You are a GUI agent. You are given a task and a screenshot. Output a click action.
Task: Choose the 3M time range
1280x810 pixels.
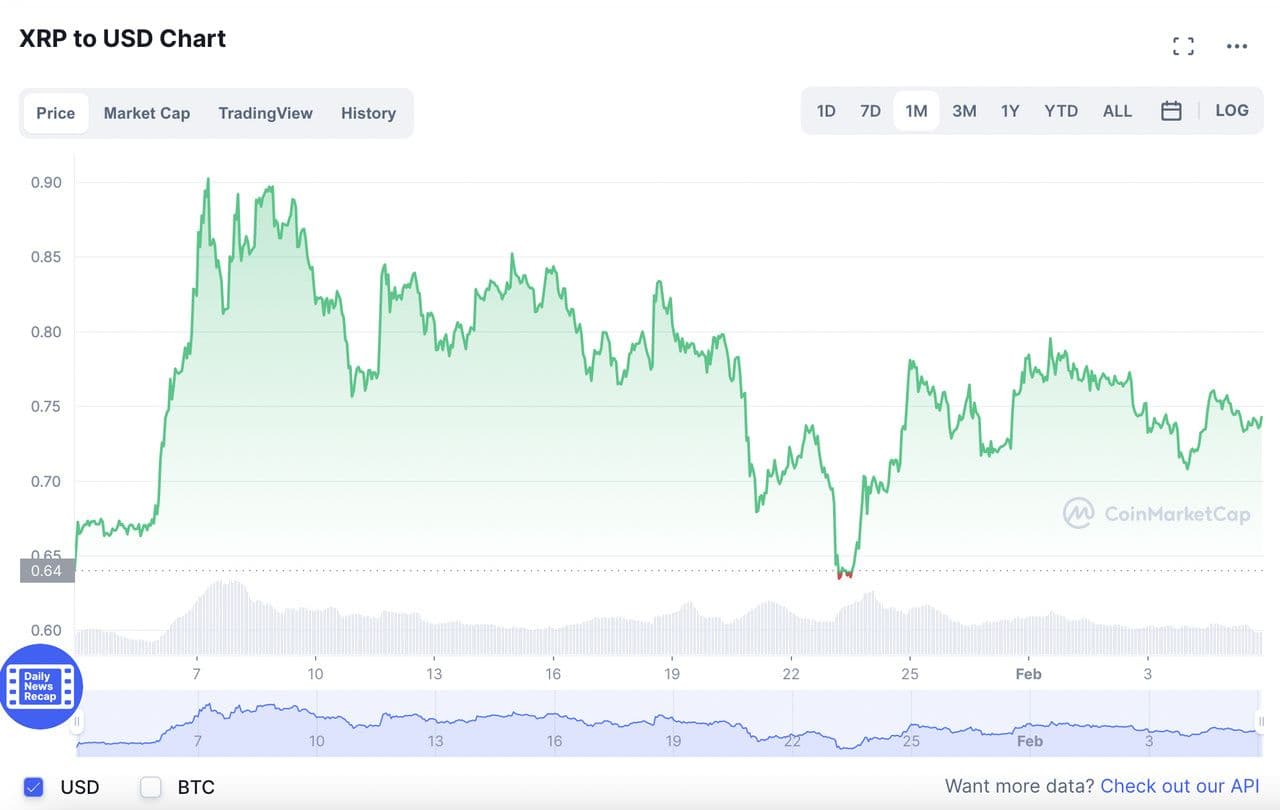tap(964, 111)
